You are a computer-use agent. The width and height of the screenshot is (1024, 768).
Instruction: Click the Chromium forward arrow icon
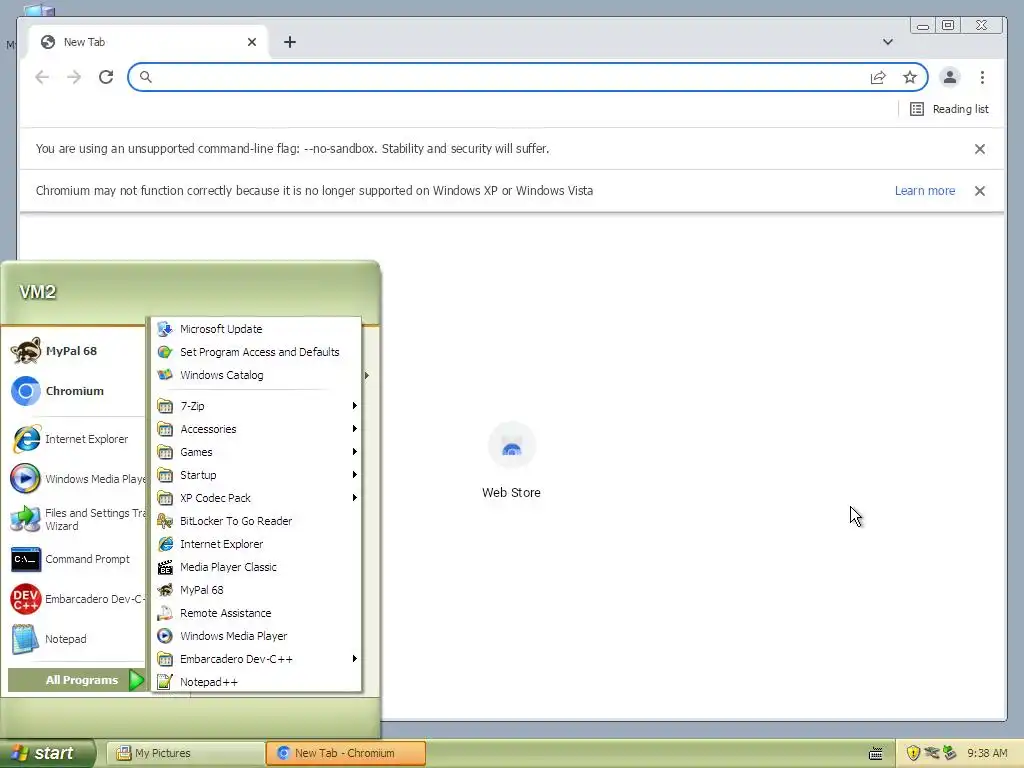tap(74, 77)
